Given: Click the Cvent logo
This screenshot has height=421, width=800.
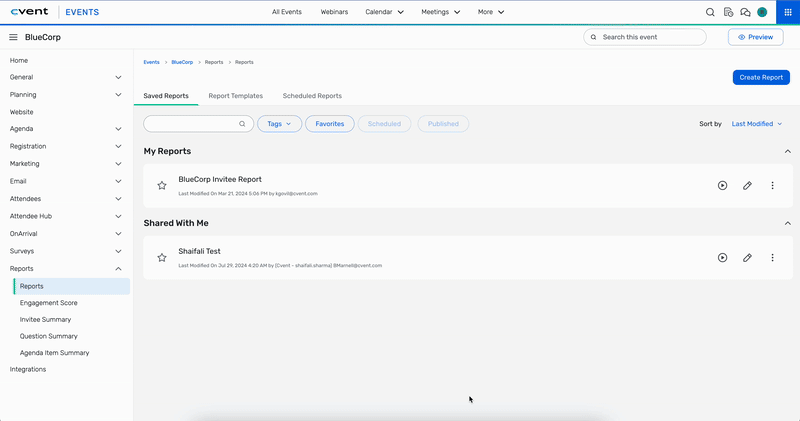Looking at the screenshot, I should (x=30, y=12).
